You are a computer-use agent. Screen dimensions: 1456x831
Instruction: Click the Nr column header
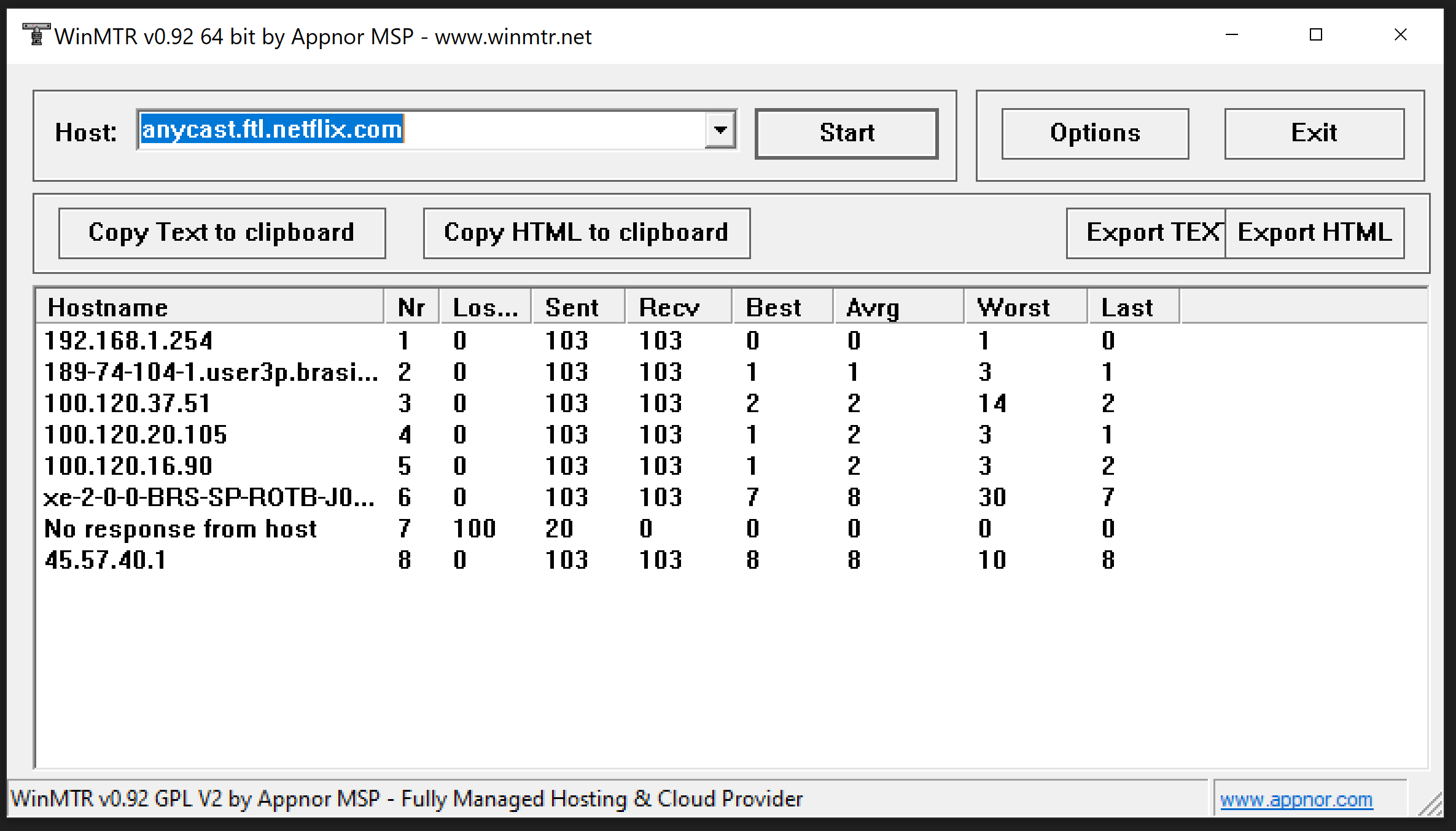411,306
